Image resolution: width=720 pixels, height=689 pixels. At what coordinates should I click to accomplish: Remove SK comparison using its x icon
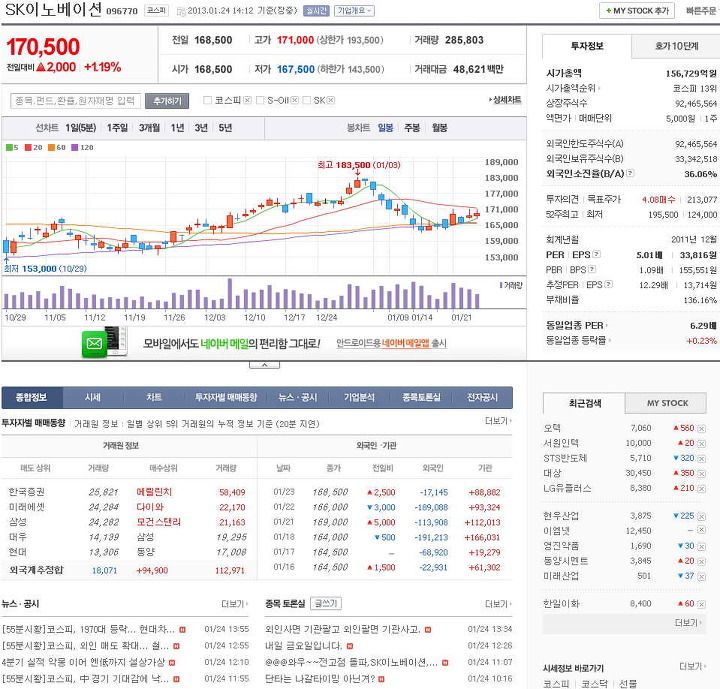coord(331,100)
